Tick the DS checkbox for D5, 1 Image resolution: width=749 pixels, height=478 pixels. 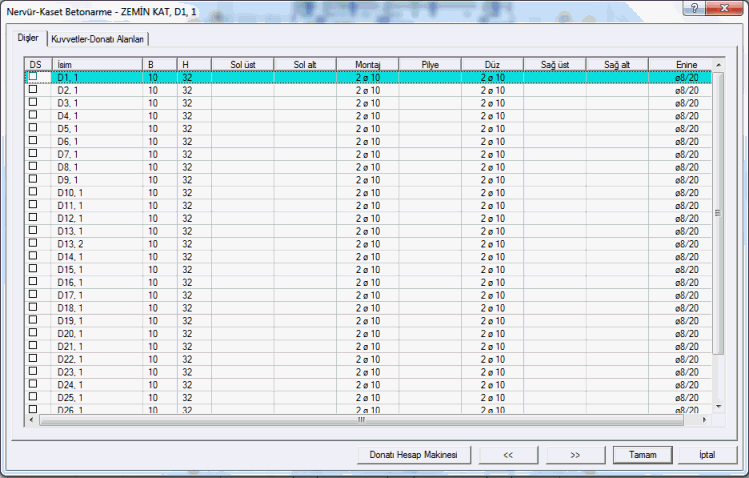pyautogui.click(x=33, y=127)
